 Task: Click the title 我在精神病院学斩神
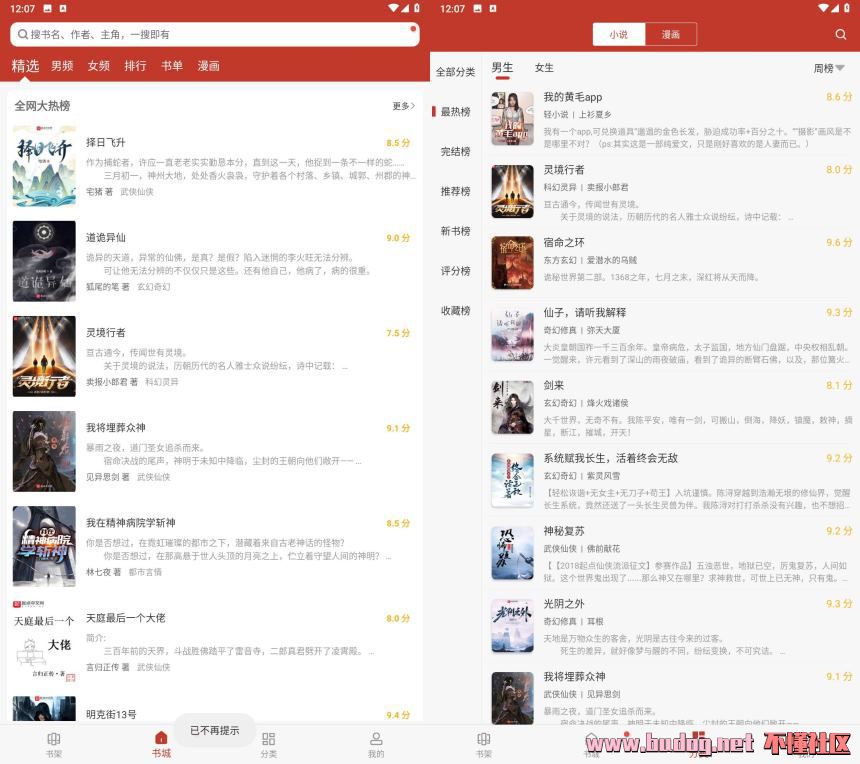coord(131,523)
